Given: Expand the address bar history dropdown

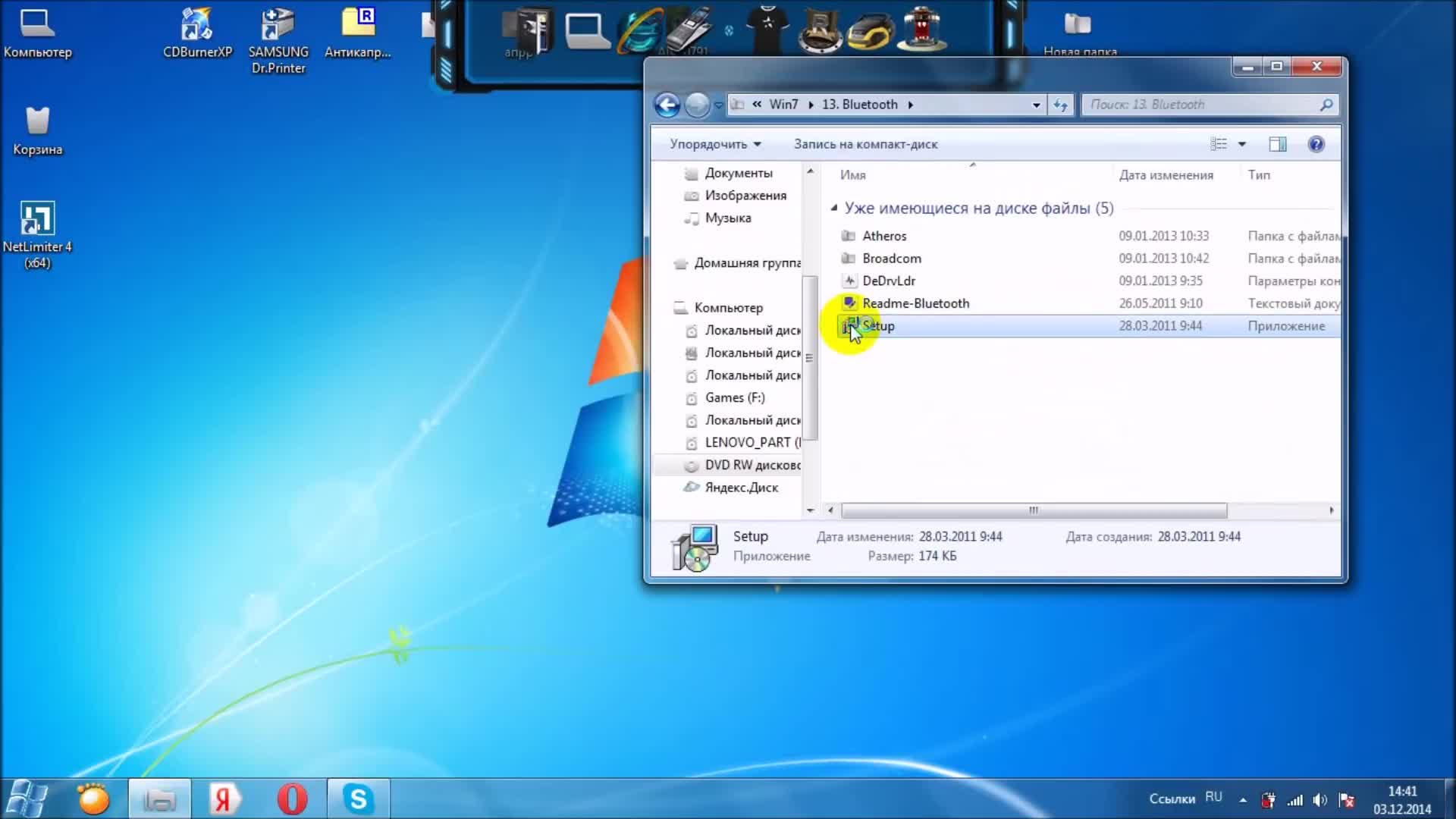Looking at the screenshot, I should [x=1036, y=105].
